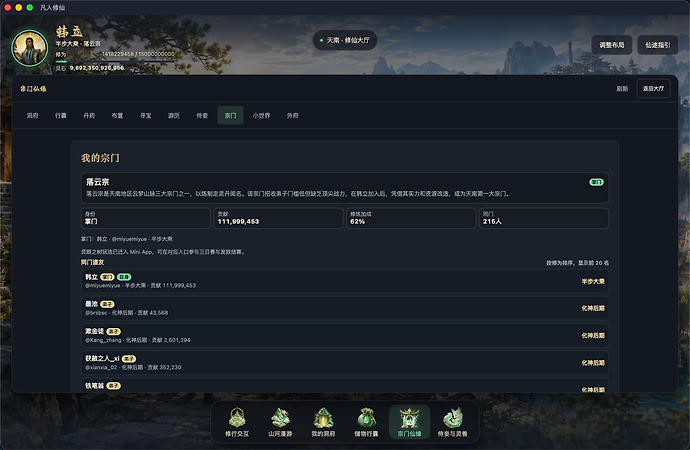Open the 储物行囊 storage bag dock icon
Viewport: 690px width, 450px height.
click(x=366, y=422)
